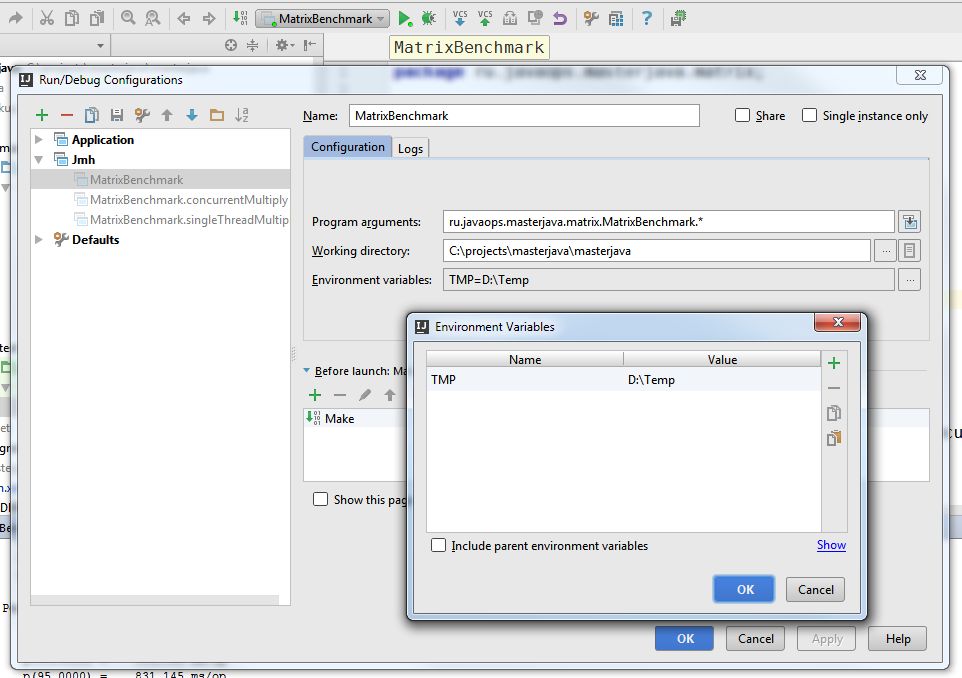Copy configuration icon in dialog toolbar
This screenshot has height=678, width=962.
coord(92,115)
